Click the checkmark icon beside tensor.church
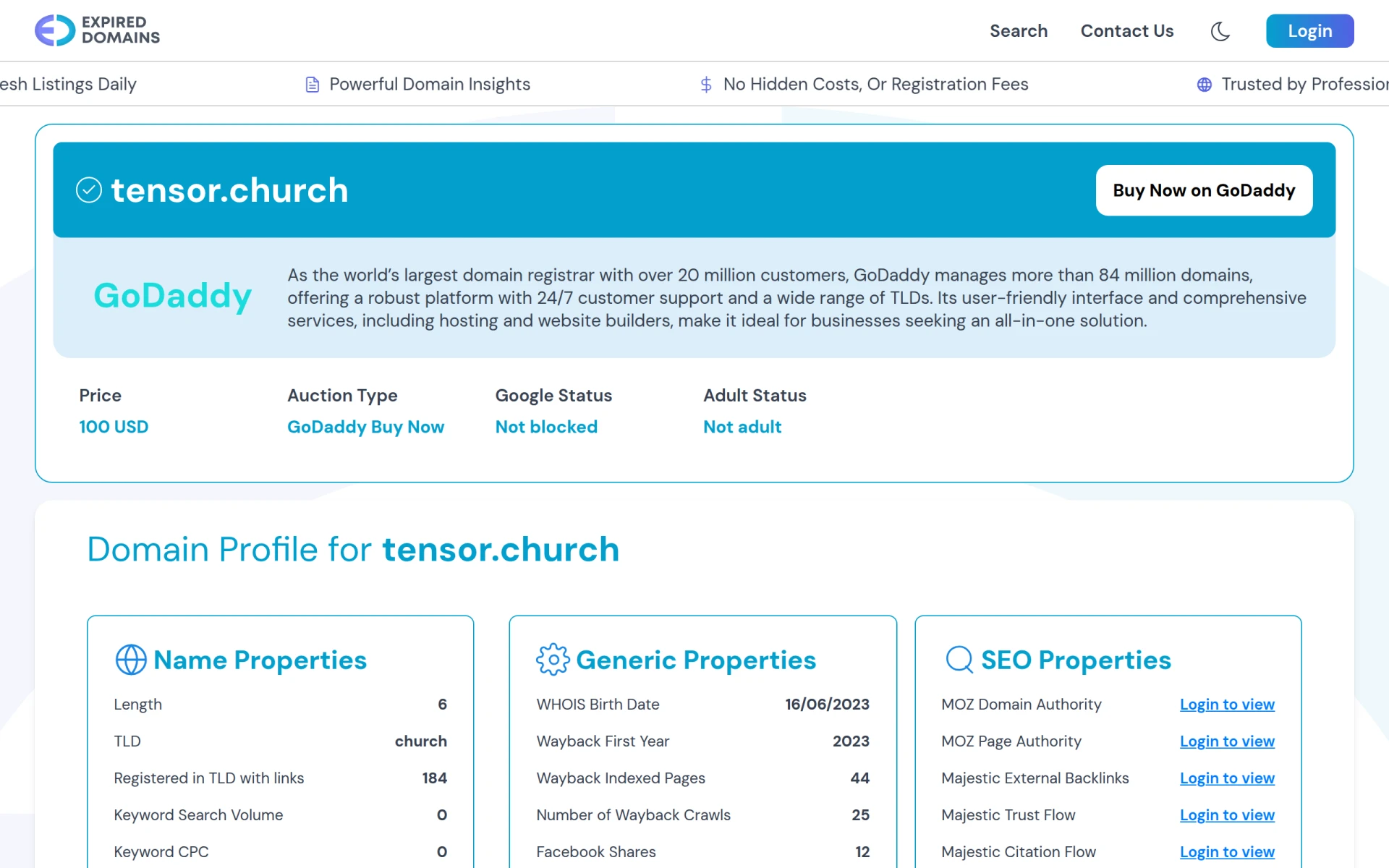1389x868 pixels. [89, 190]
